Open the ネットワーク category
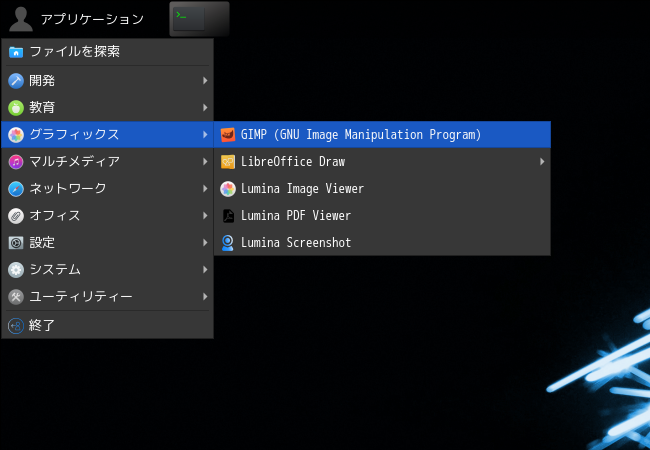Image resolution: width=650 pixels, height=450 pixels. [107, 189]
